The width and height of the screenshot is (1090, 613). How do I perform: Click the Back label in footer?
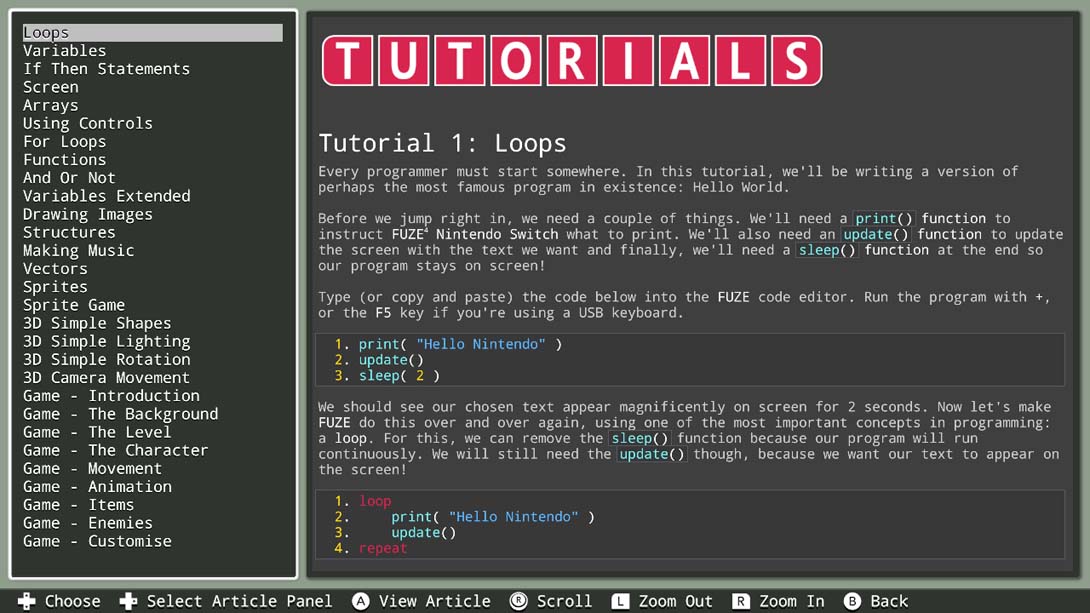pos(889,601)
